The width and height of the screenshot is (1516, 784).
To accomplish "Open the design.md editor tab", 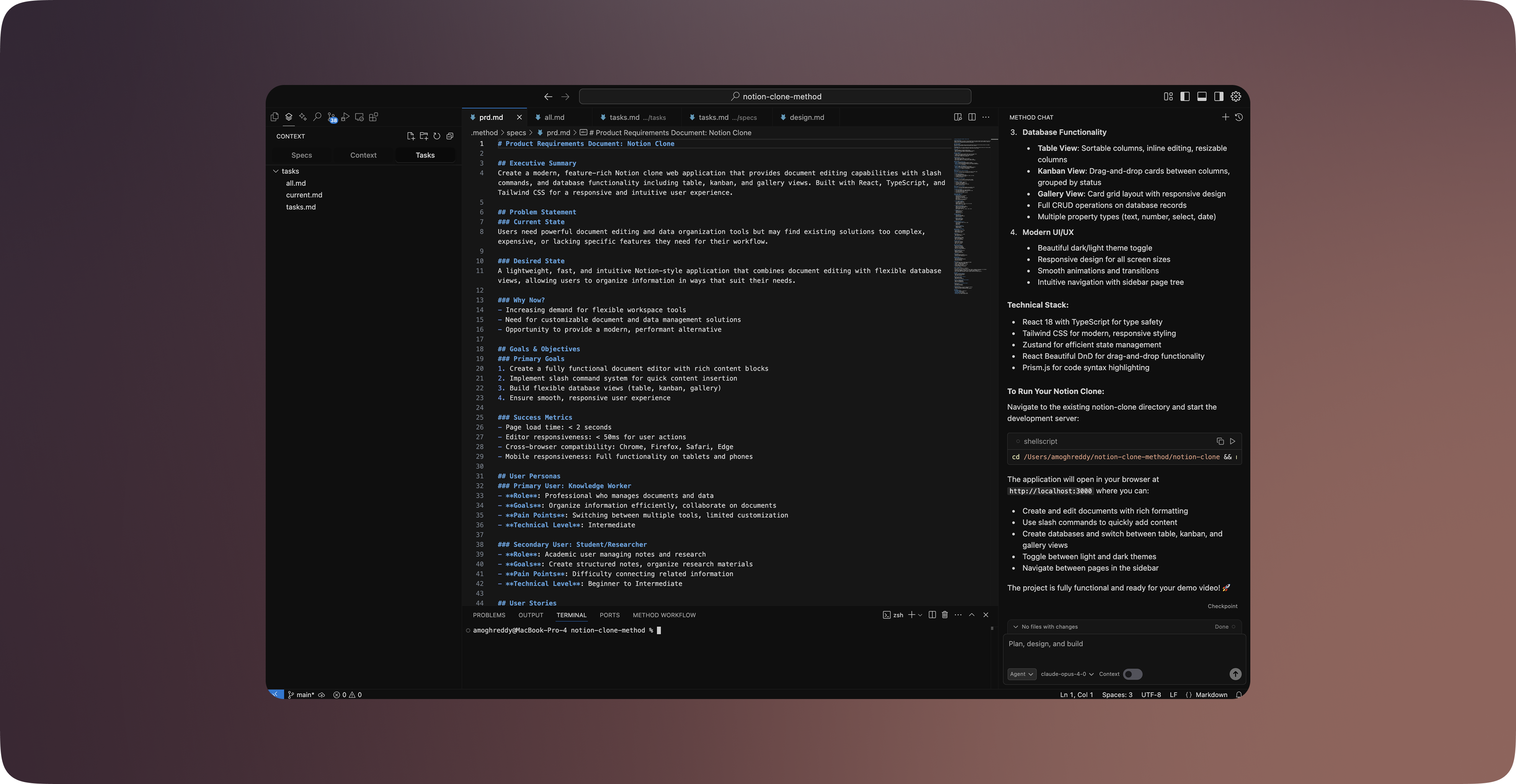I will click(806, 118).
